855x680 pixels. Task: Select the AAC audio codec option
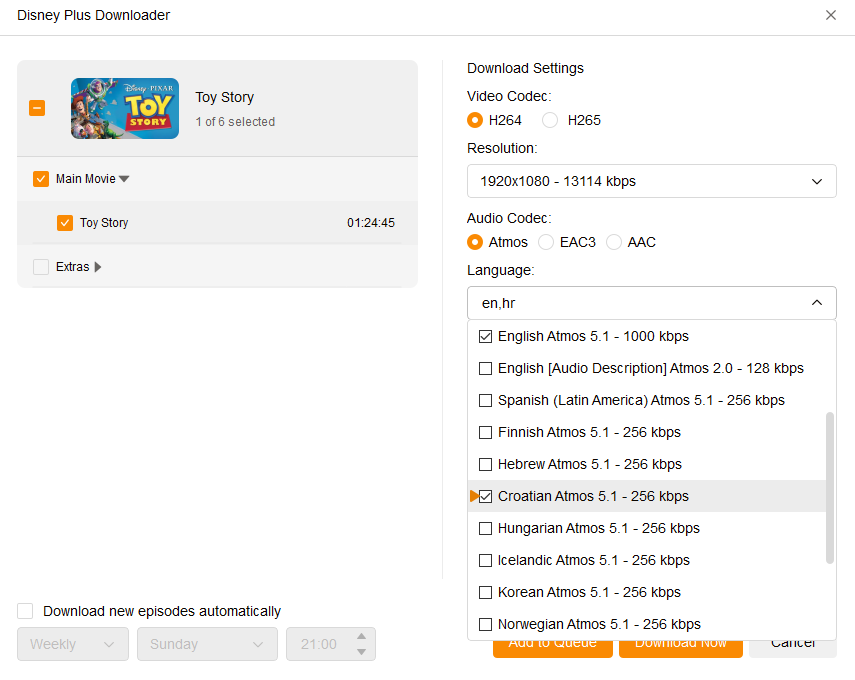pos(614,242)
